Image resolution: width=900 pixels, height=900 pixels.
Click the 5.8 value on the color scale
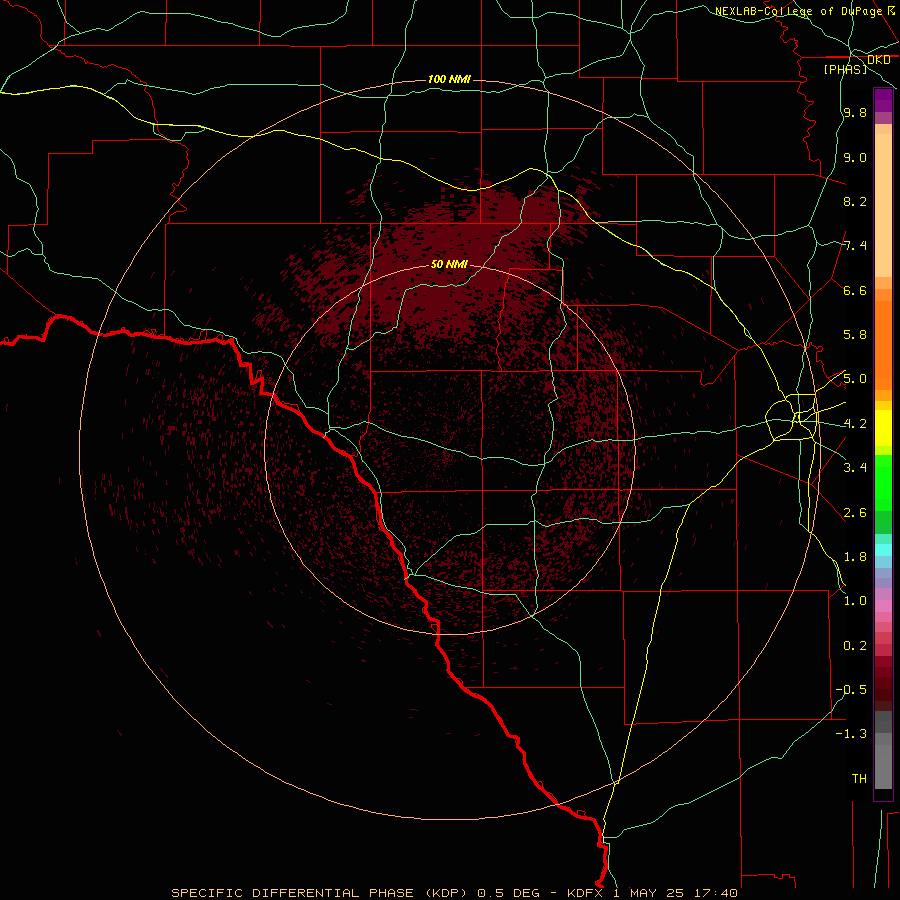click(x=855, y=335)
